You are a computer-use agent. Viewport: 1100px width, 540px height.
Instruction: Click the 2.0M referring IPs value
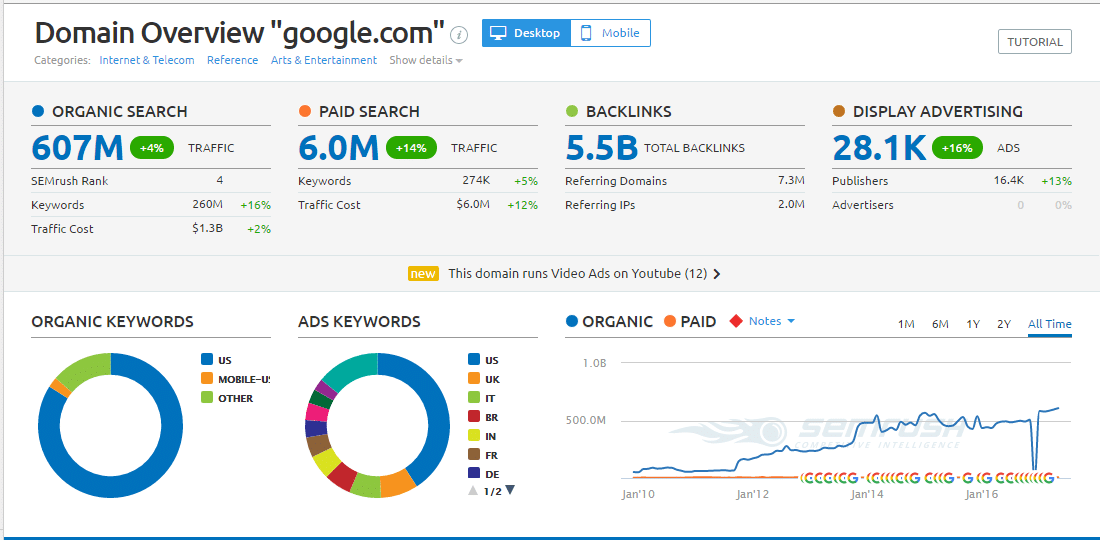pos(791,205)
